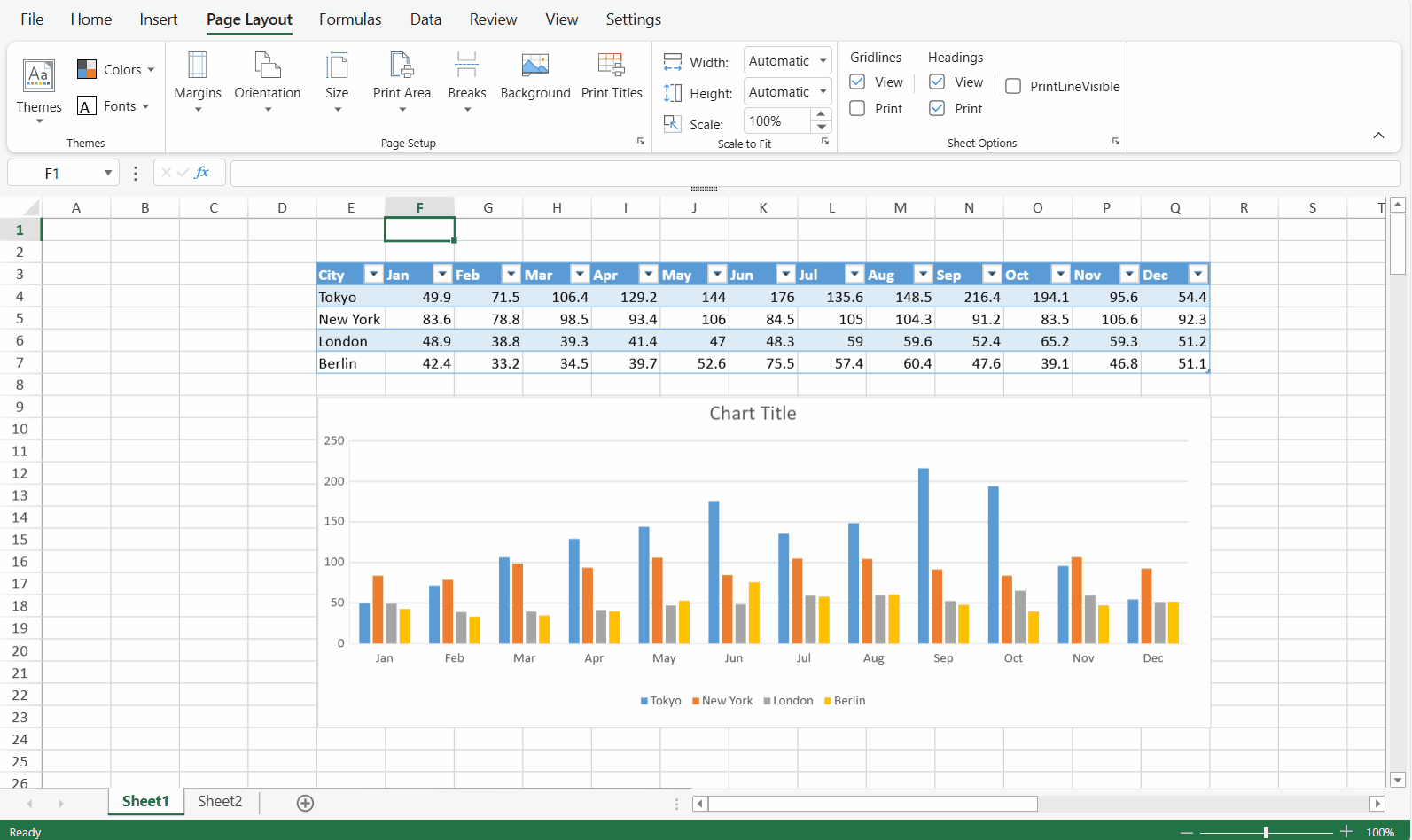The image size is (1412, 840).
Task: Click the page Size icon
Action: pos(337,66)
